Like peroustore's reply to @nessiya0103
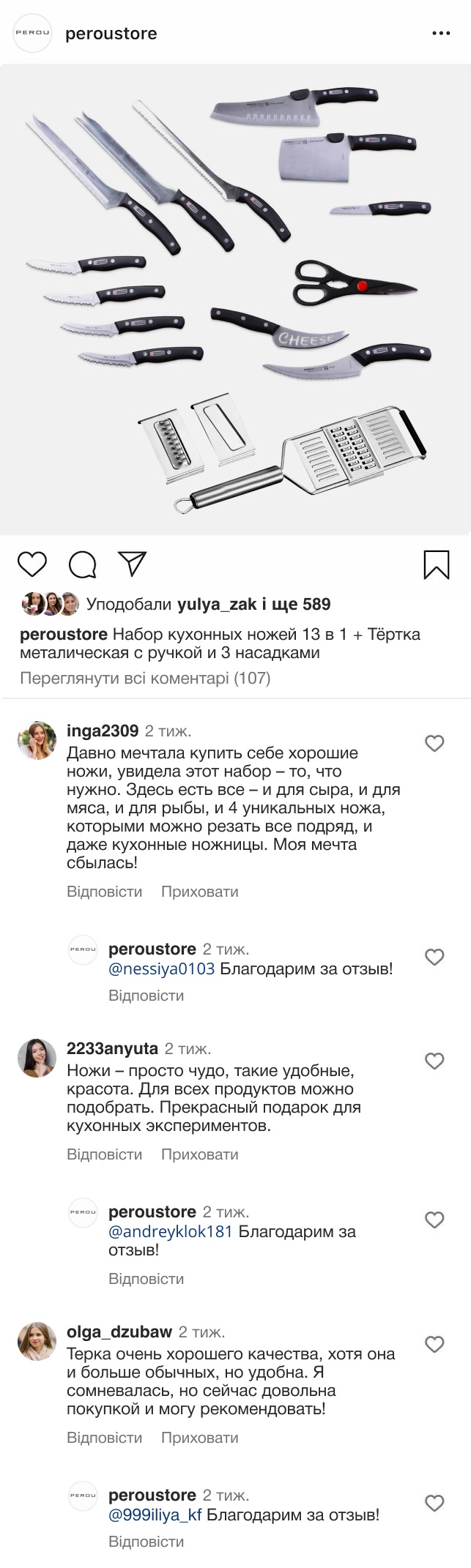This screenshot has width=471, height=1568. point(434,957)
